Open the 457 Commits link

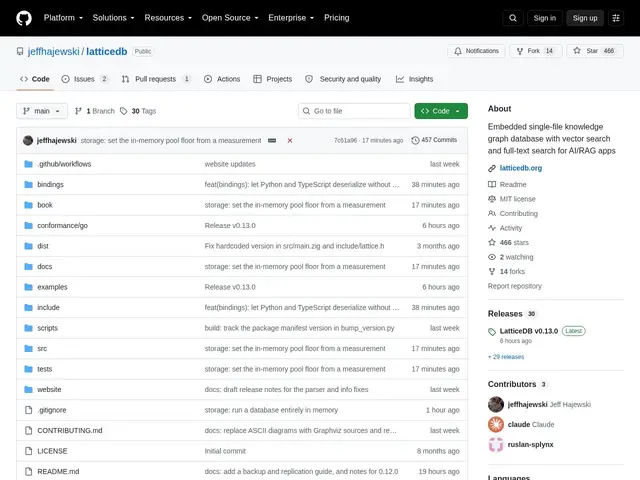(434, 140)
